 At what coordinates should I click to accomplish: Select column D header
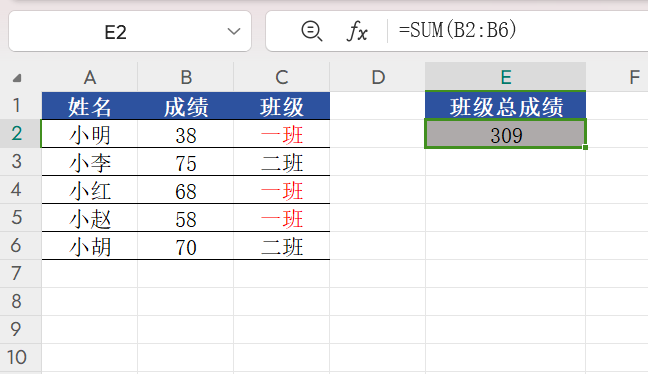pyautogui.click(x=378, y=77)
